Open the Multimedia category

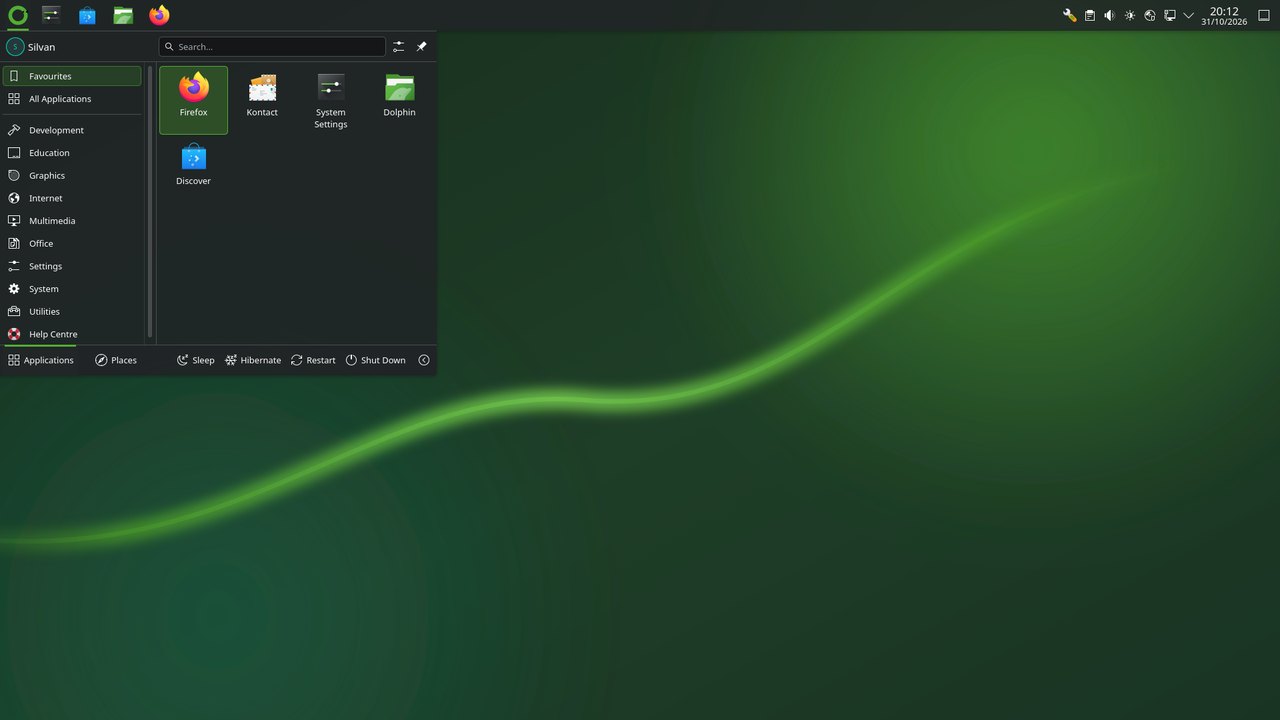(72, 221)
